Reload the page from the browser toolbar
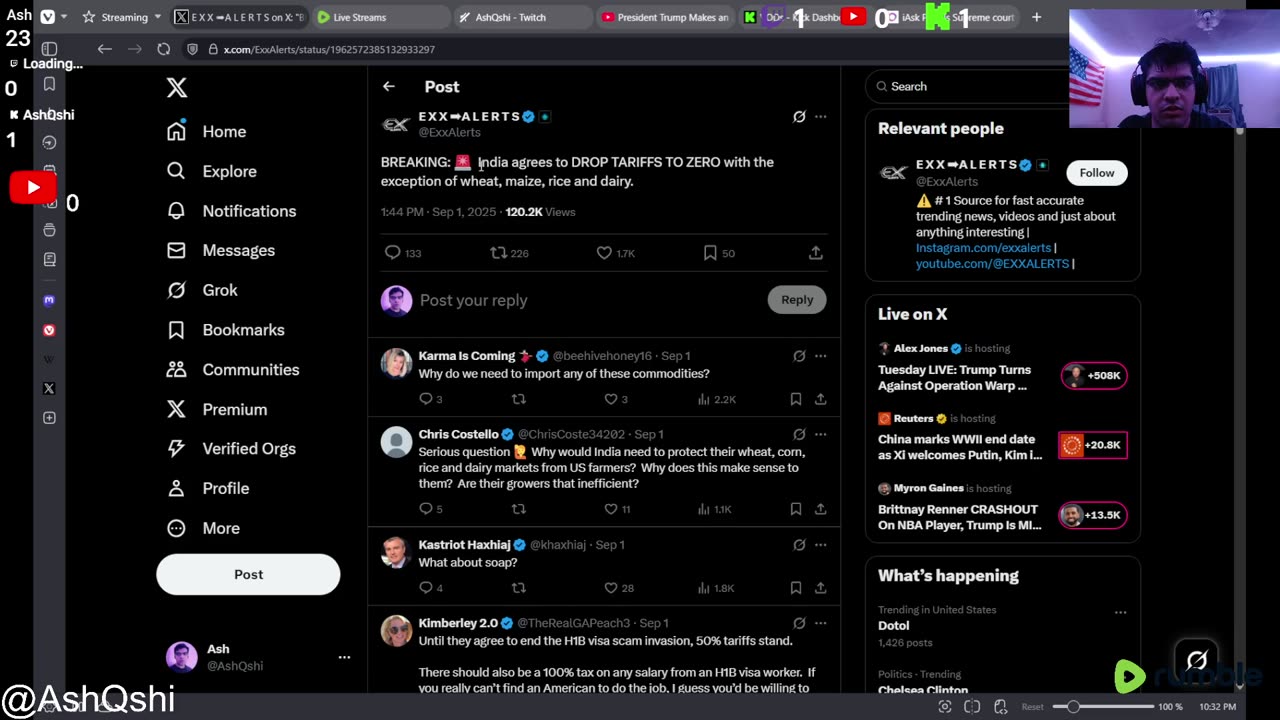This screenshot has width=1280, height=720. (164, 49)
